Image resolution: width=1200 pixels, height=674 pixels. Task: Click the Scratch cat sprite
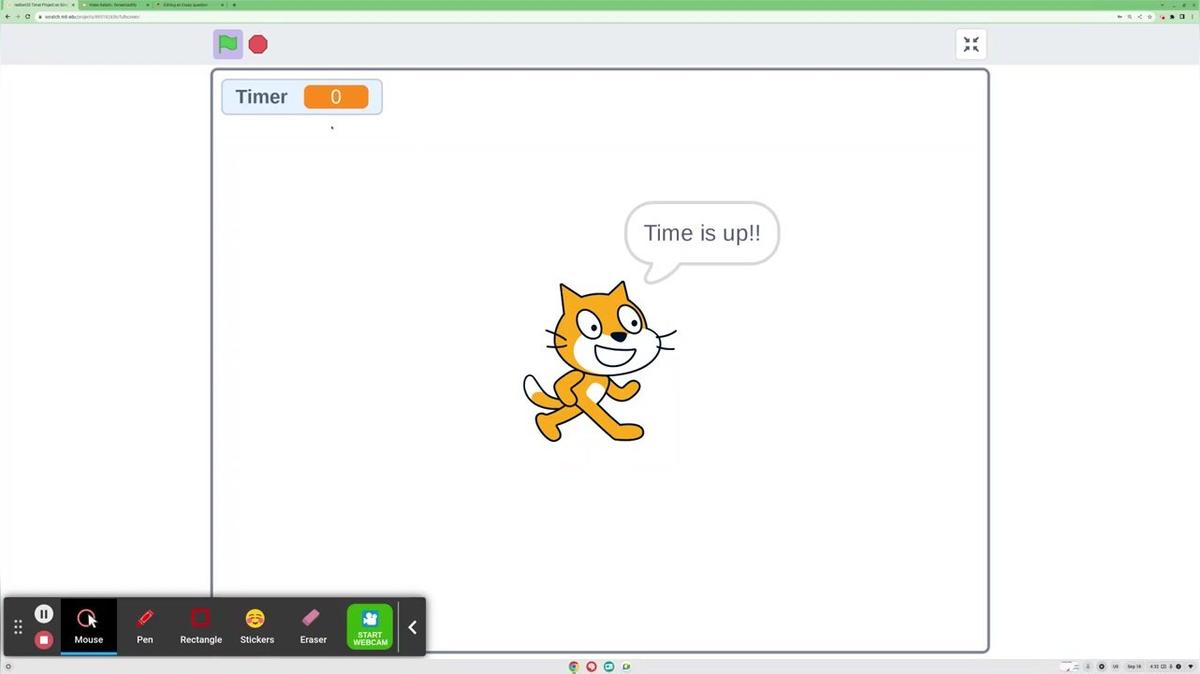tap(600, 362)
